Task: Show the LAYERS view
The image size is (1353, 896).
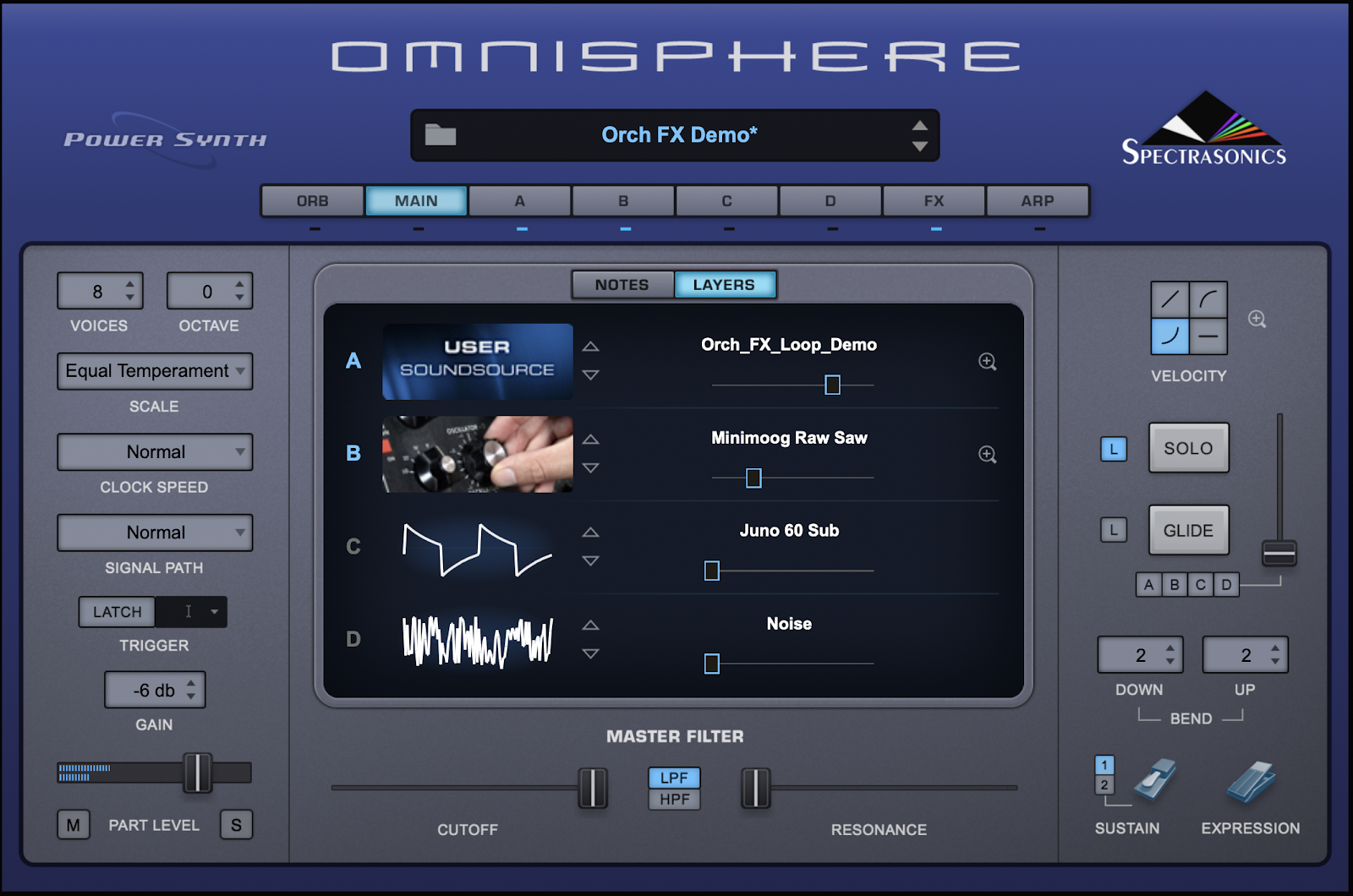Action: coord(725,285)
